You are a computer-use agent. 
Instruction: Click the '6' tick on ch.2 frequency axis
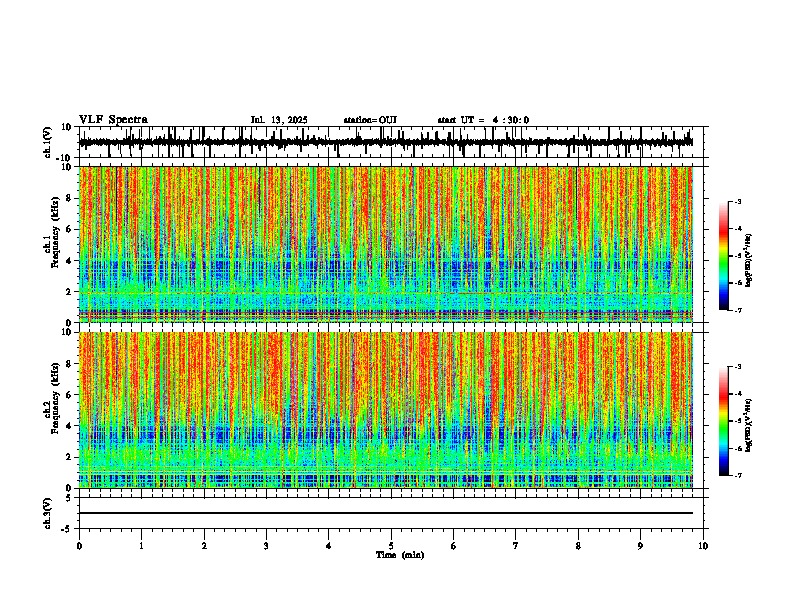click(x=70, y=394)
